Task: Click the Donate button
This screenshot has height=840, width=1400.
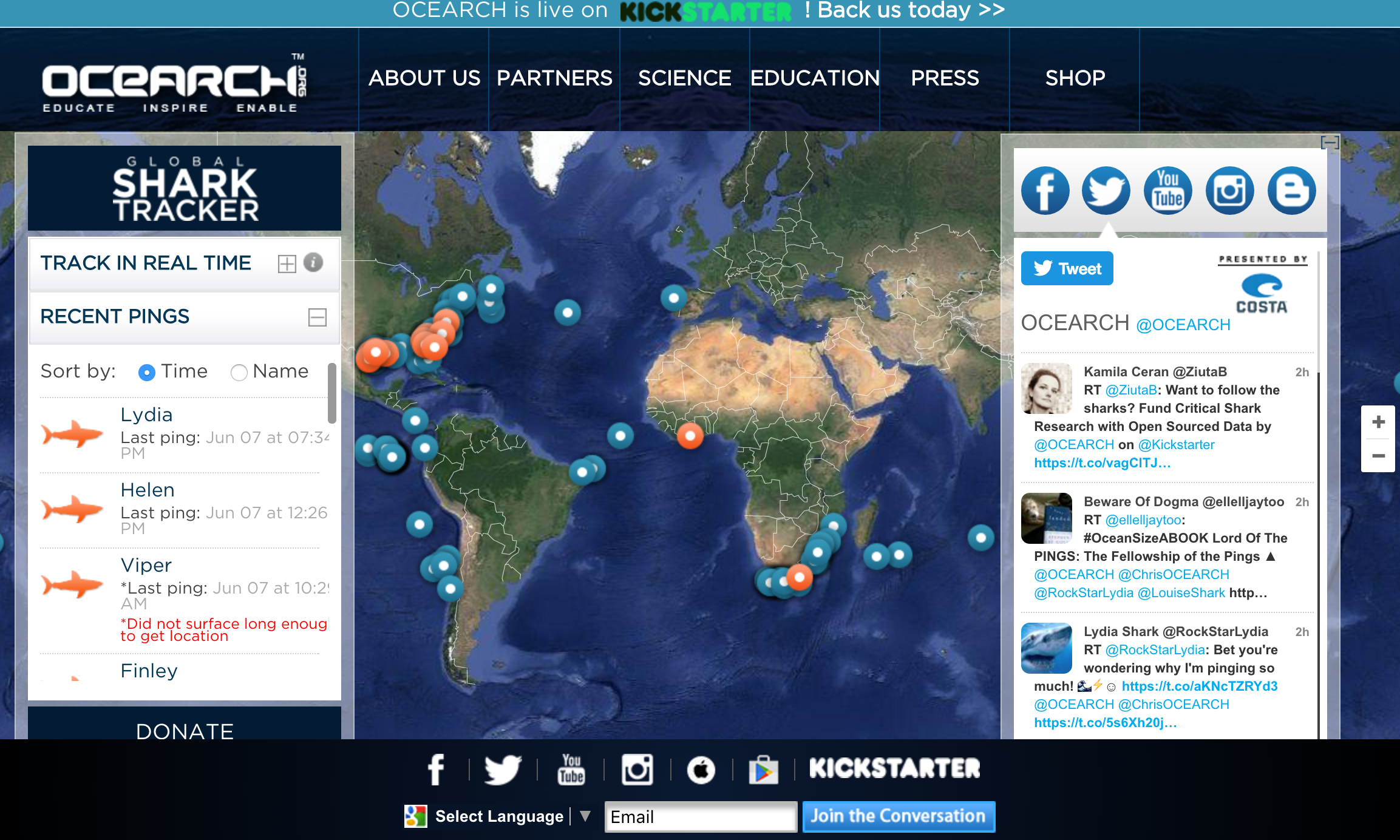Action: [185, 723]
